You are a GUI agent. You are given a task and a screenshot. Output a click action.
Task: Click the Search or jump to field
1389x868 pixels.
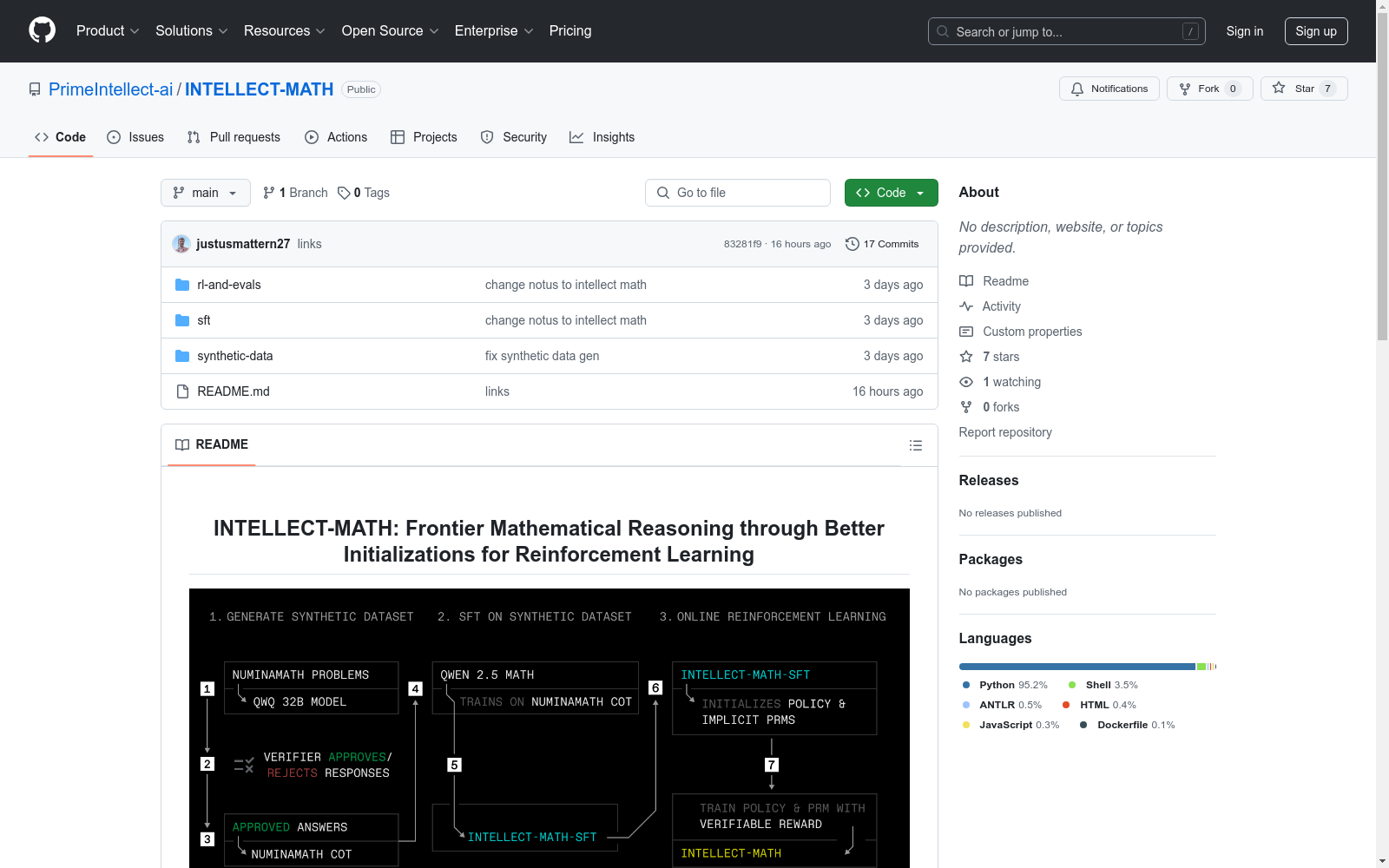(1067, 31)
